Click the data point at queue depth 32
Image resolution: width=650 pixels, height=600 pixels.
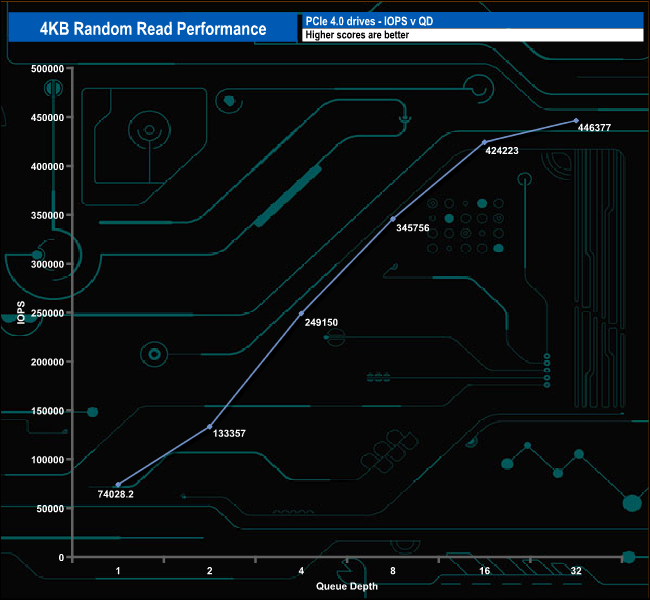(576, 121)
